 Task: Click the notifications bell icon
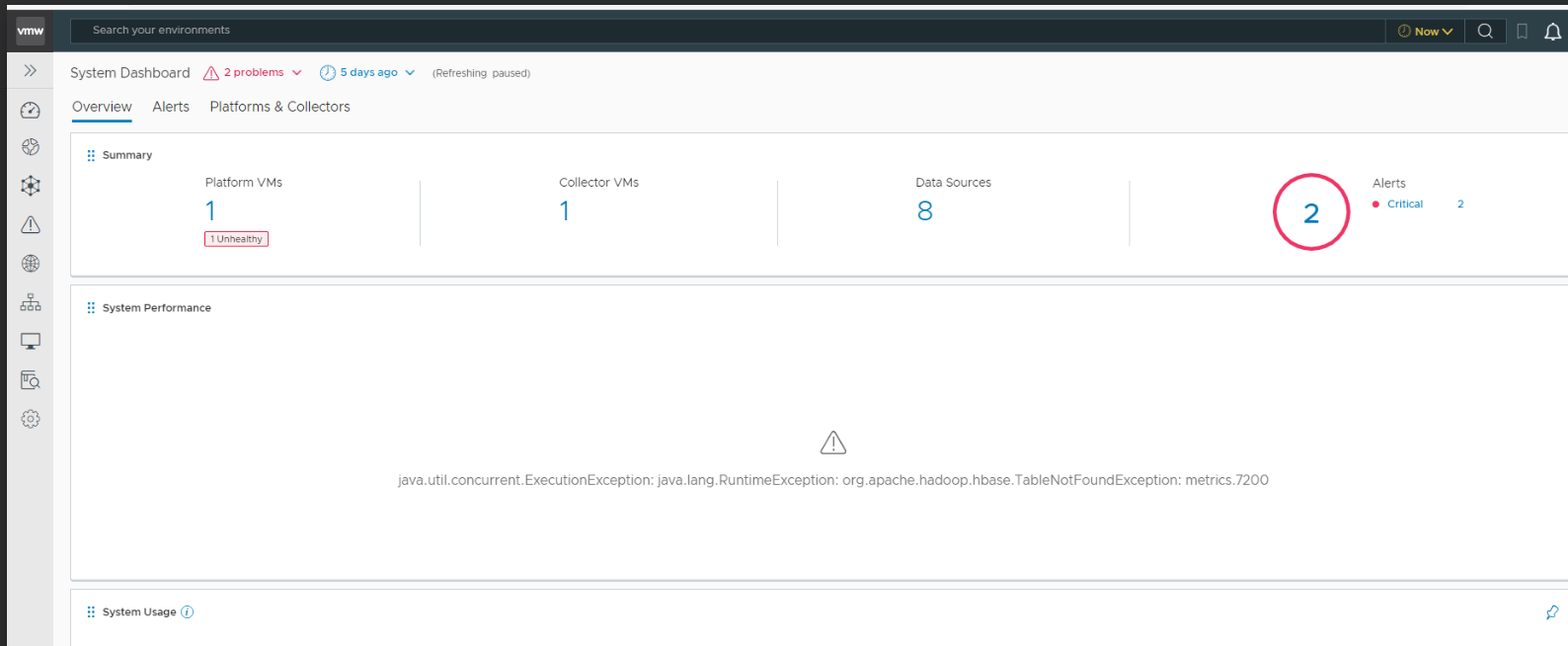pyautogui.click(x=1552, y=32)
